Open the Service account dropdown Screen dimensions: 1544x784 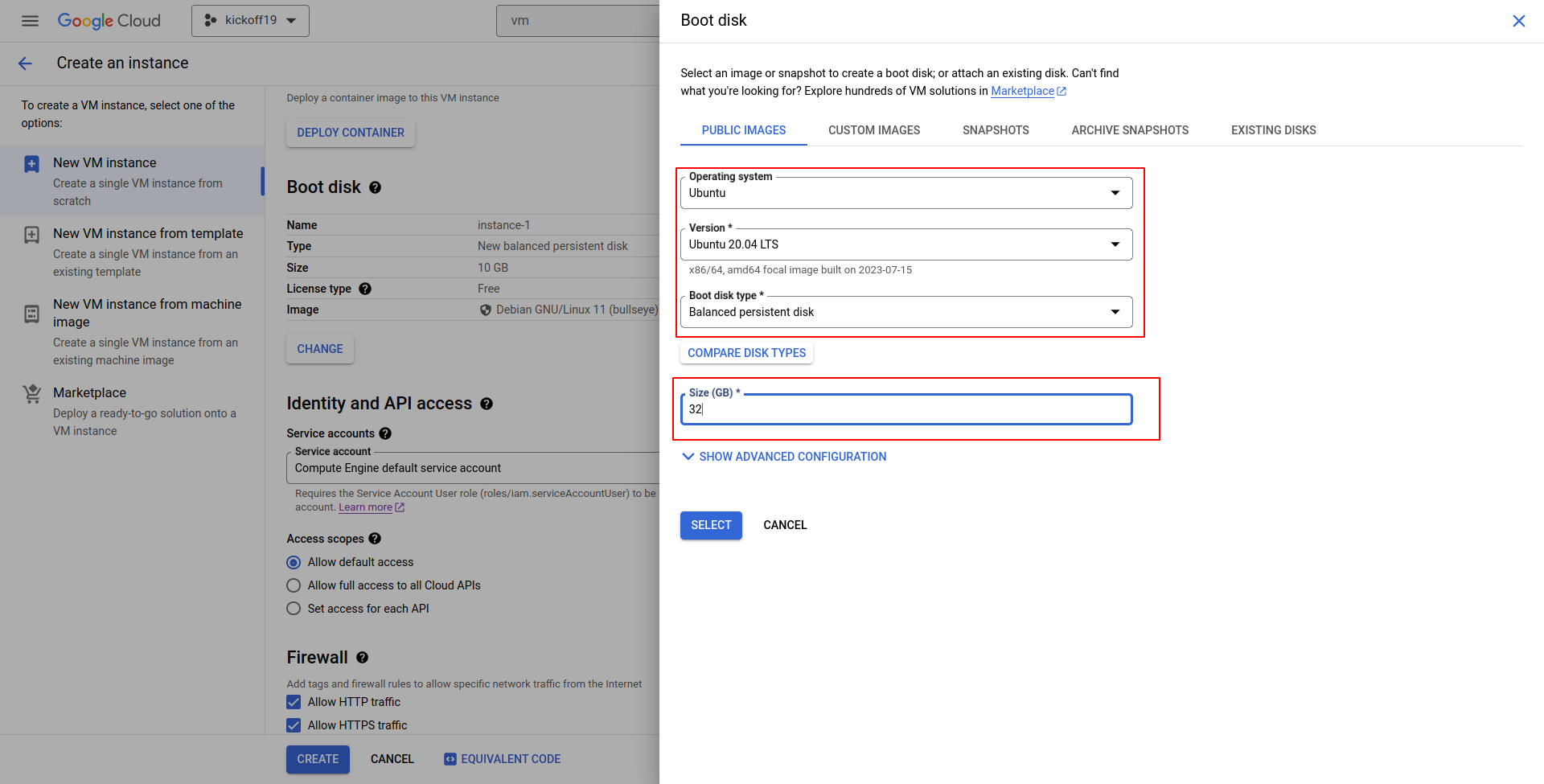point(474,468)
